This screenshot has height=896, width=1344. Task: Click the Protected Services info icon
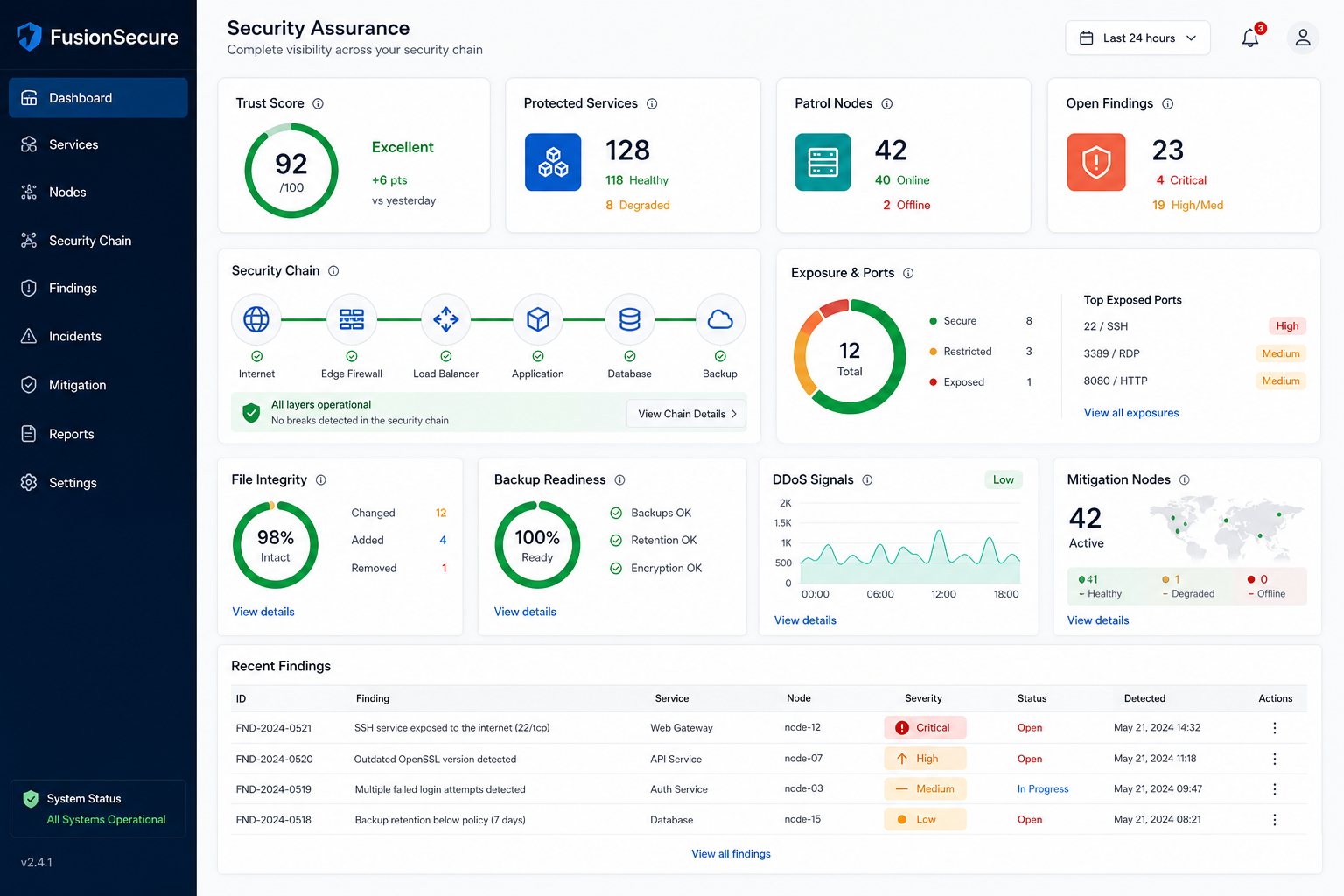[652, 103]
